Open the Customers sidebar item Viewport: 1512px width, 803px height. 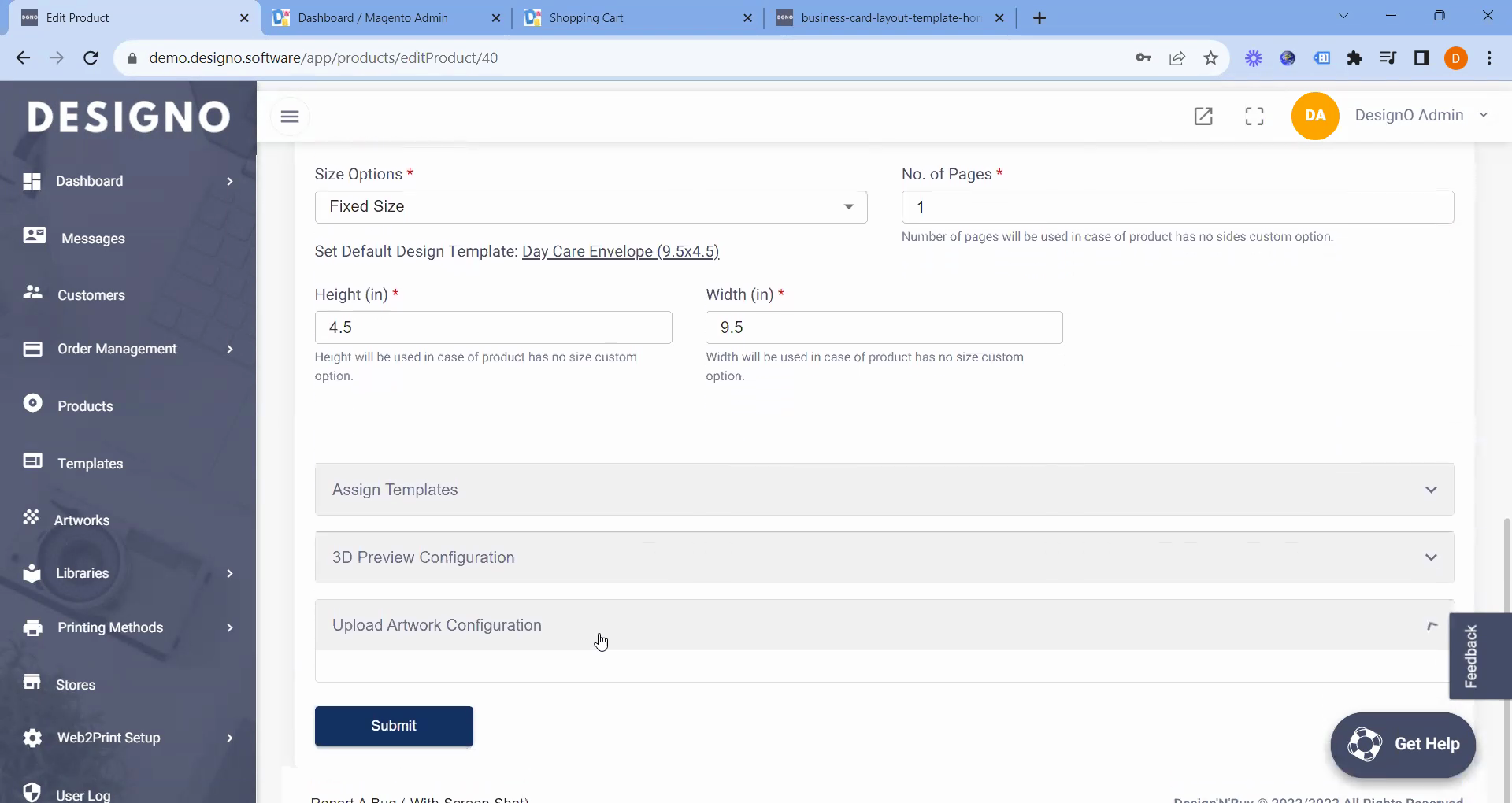91,295
